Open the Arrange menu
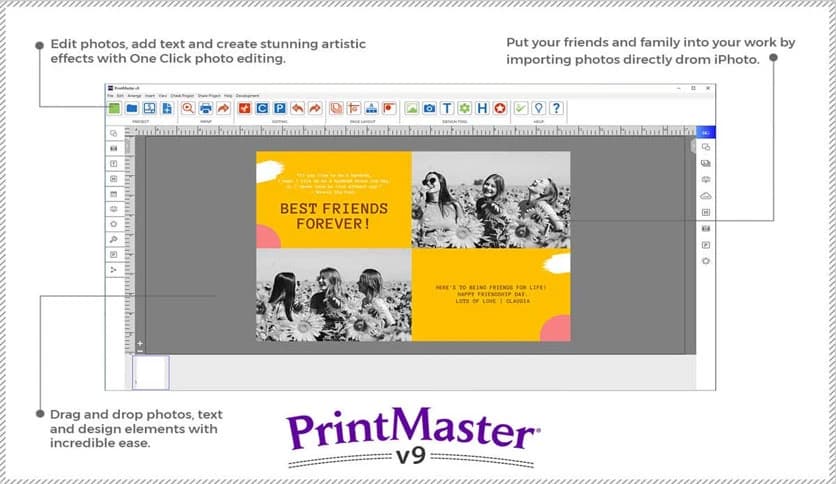The width and height of the screenshot is (836, 484). click(134, 96)
